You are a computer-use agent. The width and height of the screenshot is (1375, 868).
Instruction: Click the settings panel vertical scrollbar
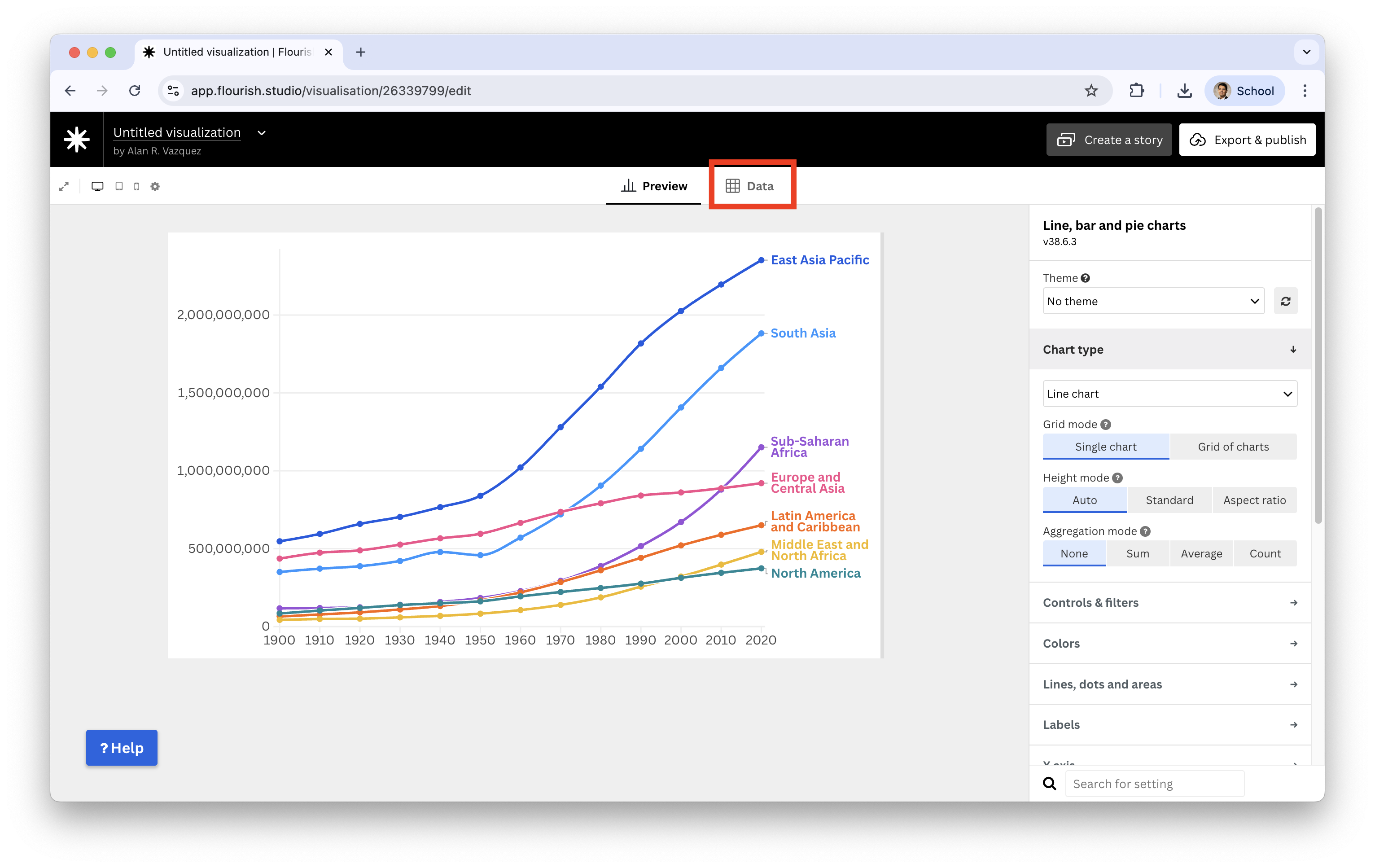click(x=1318, y=365)
